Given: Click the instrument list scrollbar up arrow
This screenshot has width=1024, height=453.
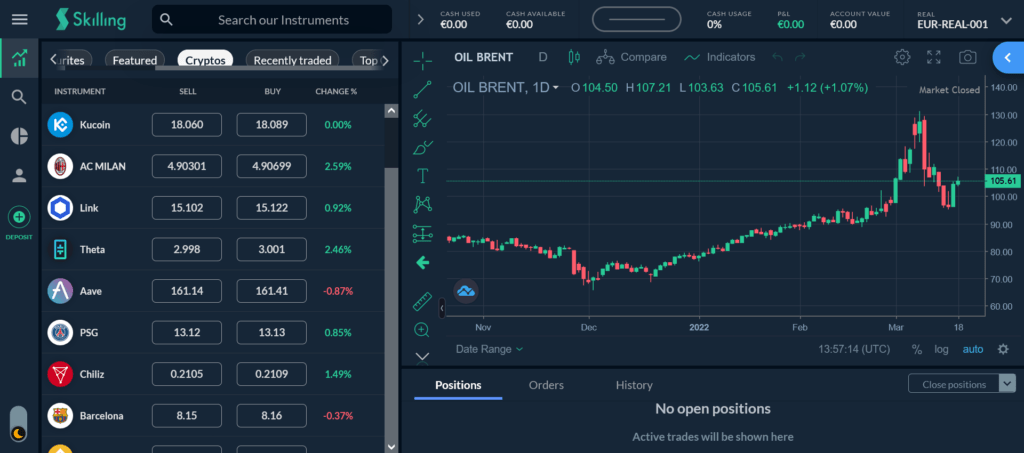Looking at the screenshot, I should tap(391, 111).
